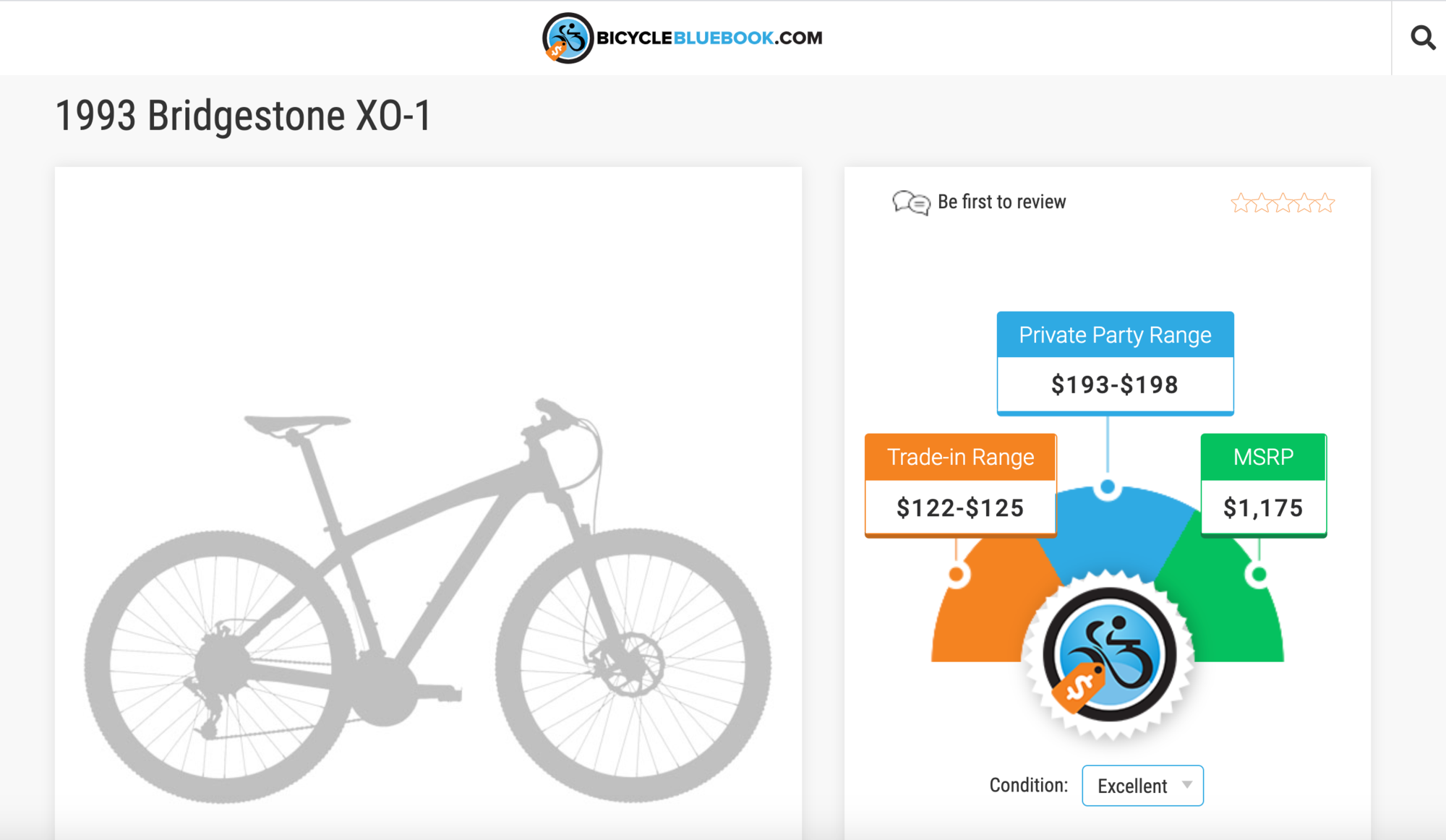Click the orange price tag on badge
Image resolution: width=1446 pixels, height=840 pixels.
pyautogui.click(x=1078, y=687)
